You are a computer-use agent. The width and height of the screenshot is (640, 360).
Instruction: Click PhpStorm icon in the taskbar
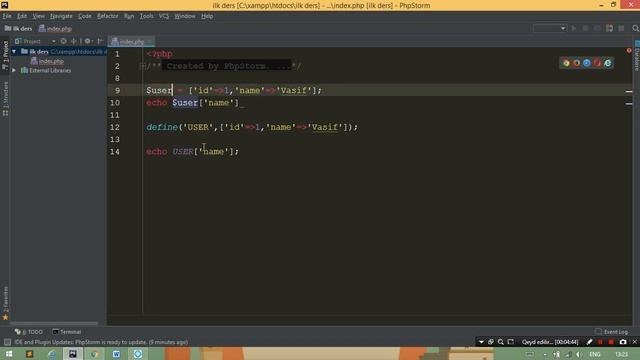73,354
